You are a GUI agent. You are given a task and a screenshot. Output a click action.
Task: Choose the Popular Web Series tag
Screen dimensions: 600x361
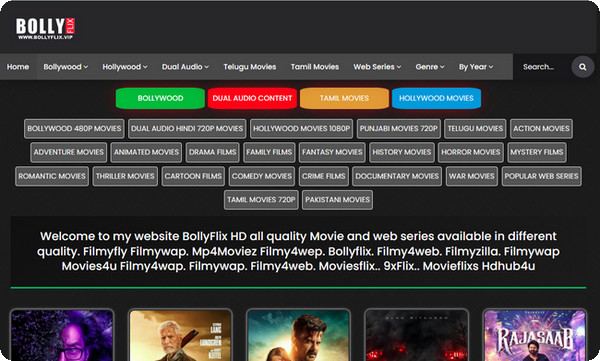pos(541,176)
